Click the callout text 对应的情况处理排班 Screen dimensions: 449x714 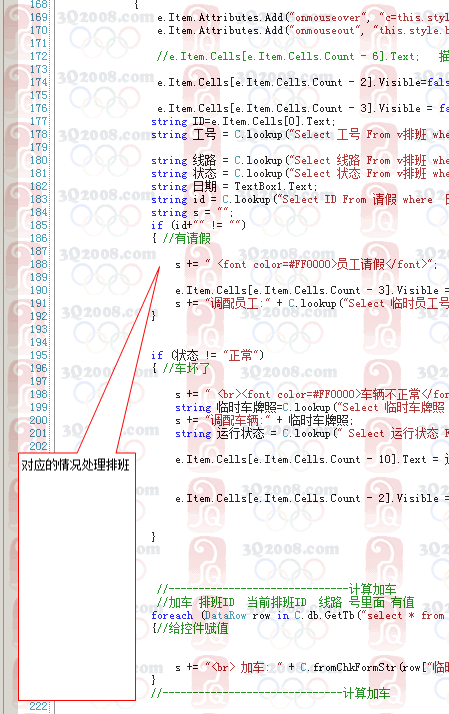[76, 465]
